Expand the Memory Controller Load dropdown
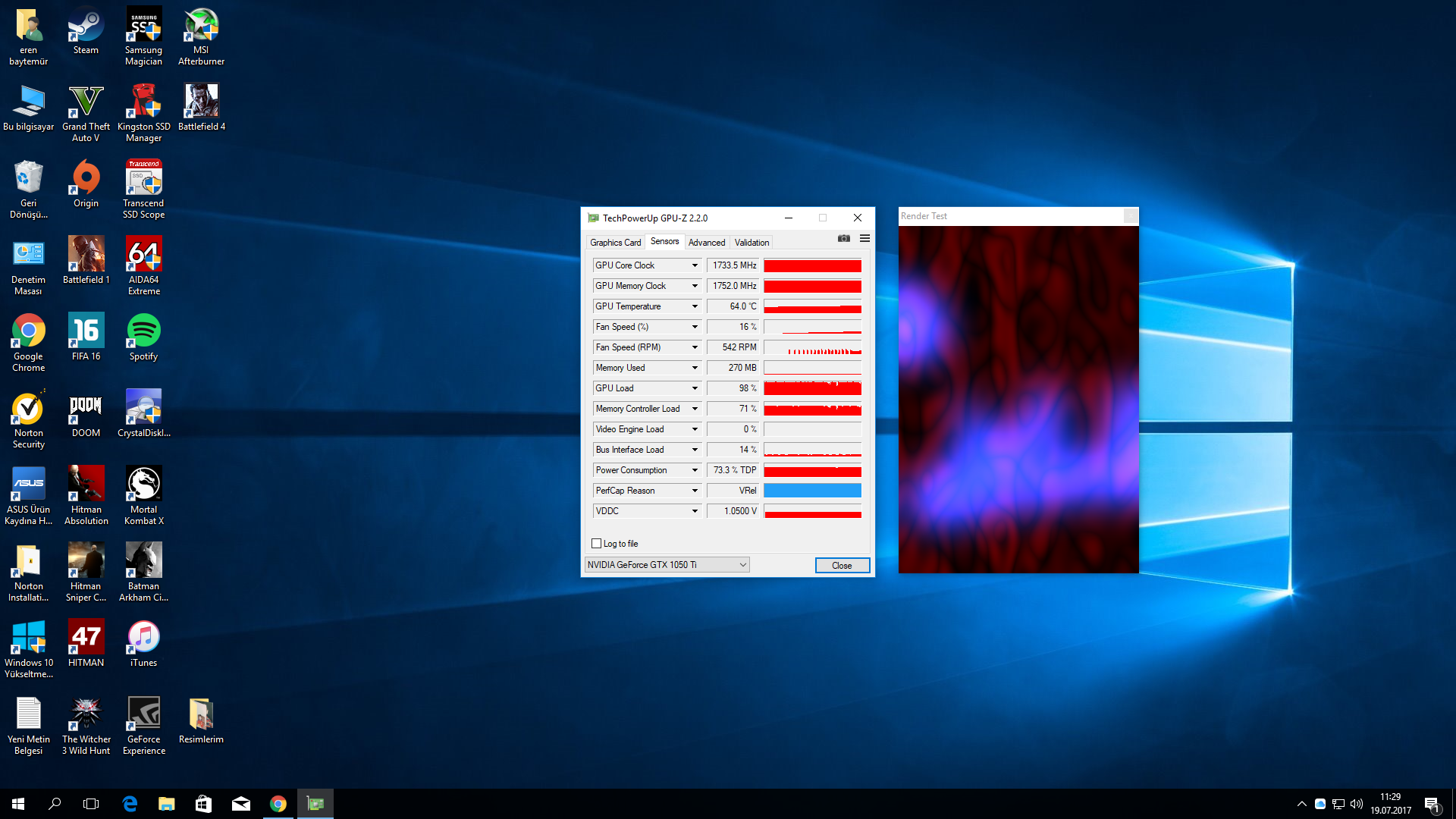The image size is (1456, 819). [x=695, y=409]
